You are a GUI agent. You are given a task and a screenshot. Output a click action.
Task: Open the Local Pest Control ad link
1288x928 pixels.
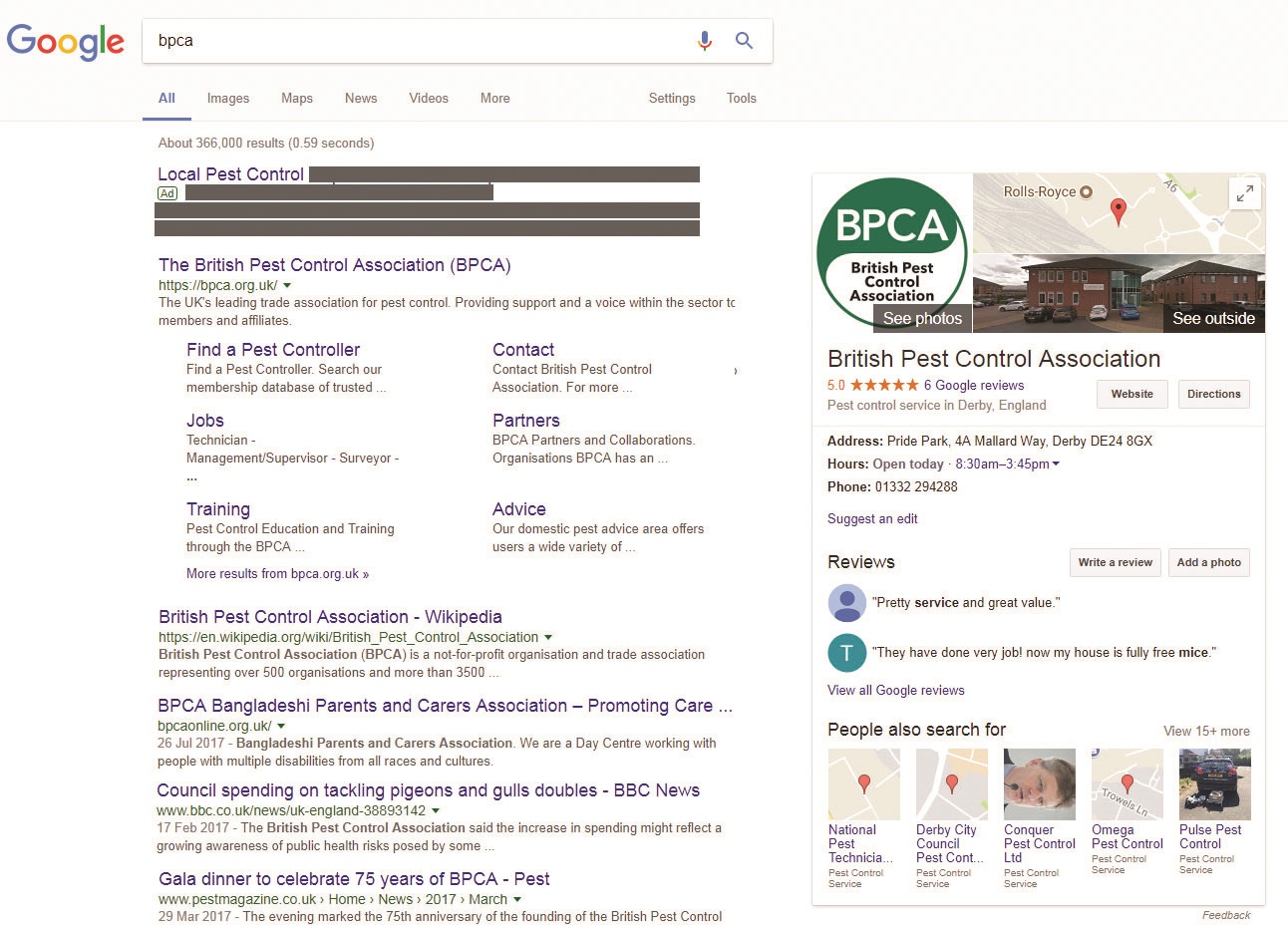click(x=230, y=174)
